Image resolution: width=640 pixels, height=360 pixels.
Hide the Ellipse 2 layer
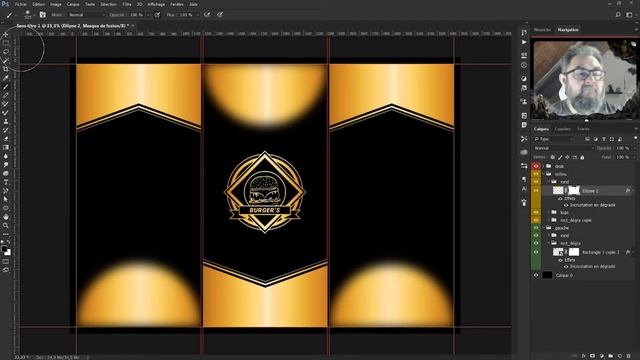coord(536,191)
